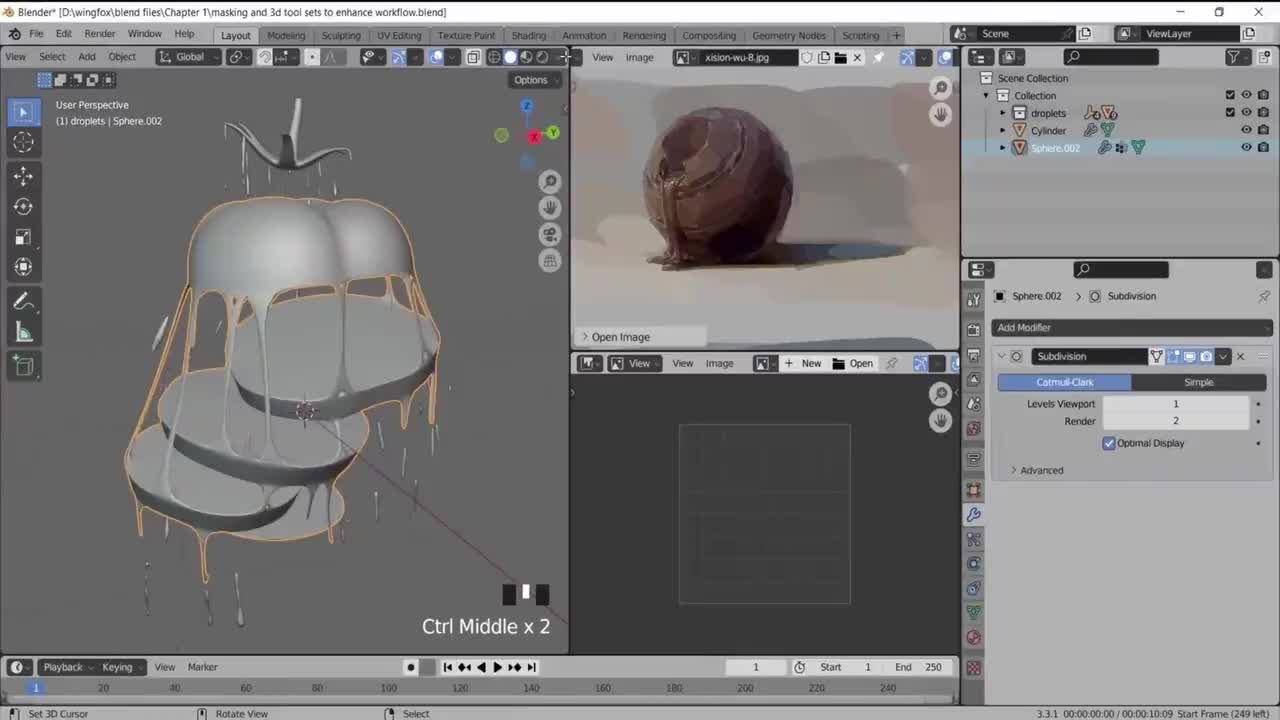Screen dimensions: 1280x720
Task: Switch to the Sculpting workspace tab
Action: tap(341, 35)
